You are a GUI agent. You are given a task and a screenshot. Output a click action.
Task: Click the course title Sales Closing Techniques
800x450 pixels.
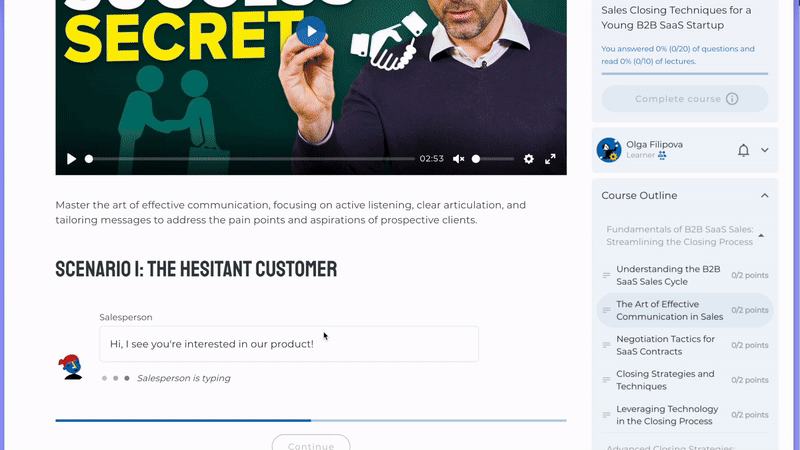tap(676, 18)
